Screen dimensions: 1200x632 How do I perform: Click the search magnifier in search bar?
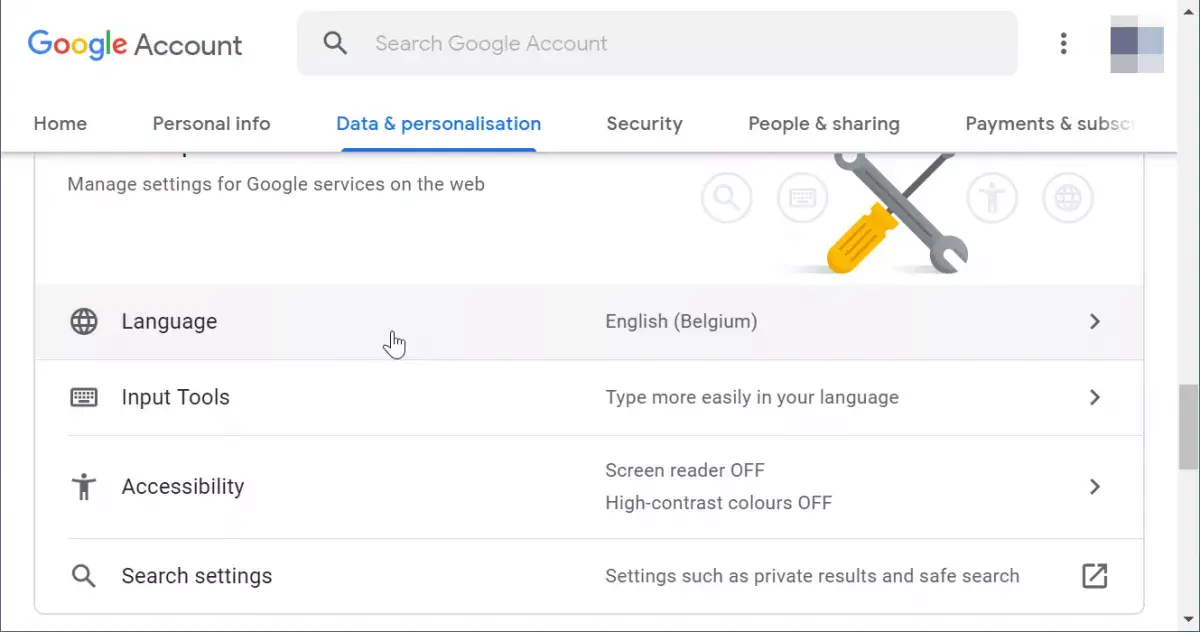coord(335,43)
